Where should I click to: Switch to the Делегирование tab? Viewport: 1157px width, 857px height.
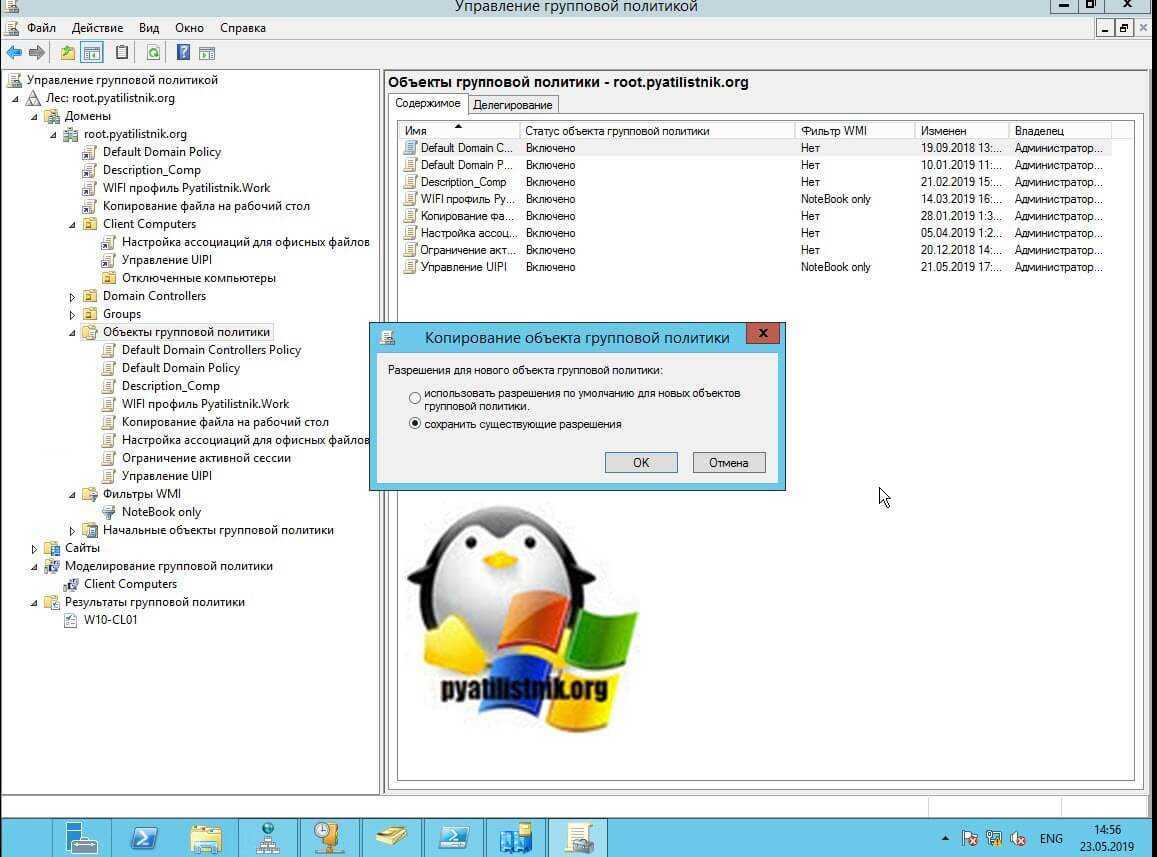click(x=513, y=105)
